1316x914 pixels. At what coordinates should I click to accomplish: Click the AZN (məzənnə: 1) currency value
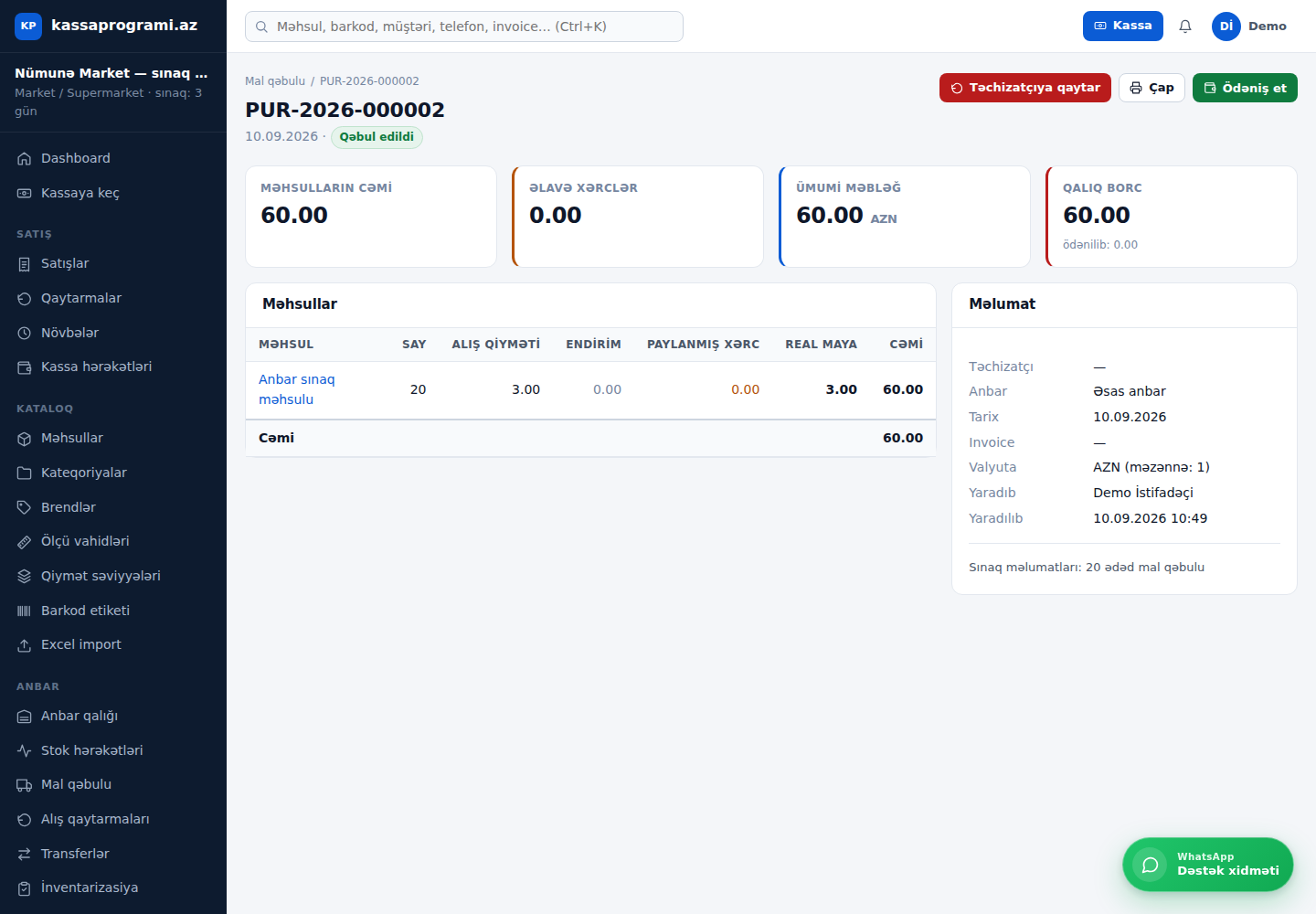pos(1151,467)
